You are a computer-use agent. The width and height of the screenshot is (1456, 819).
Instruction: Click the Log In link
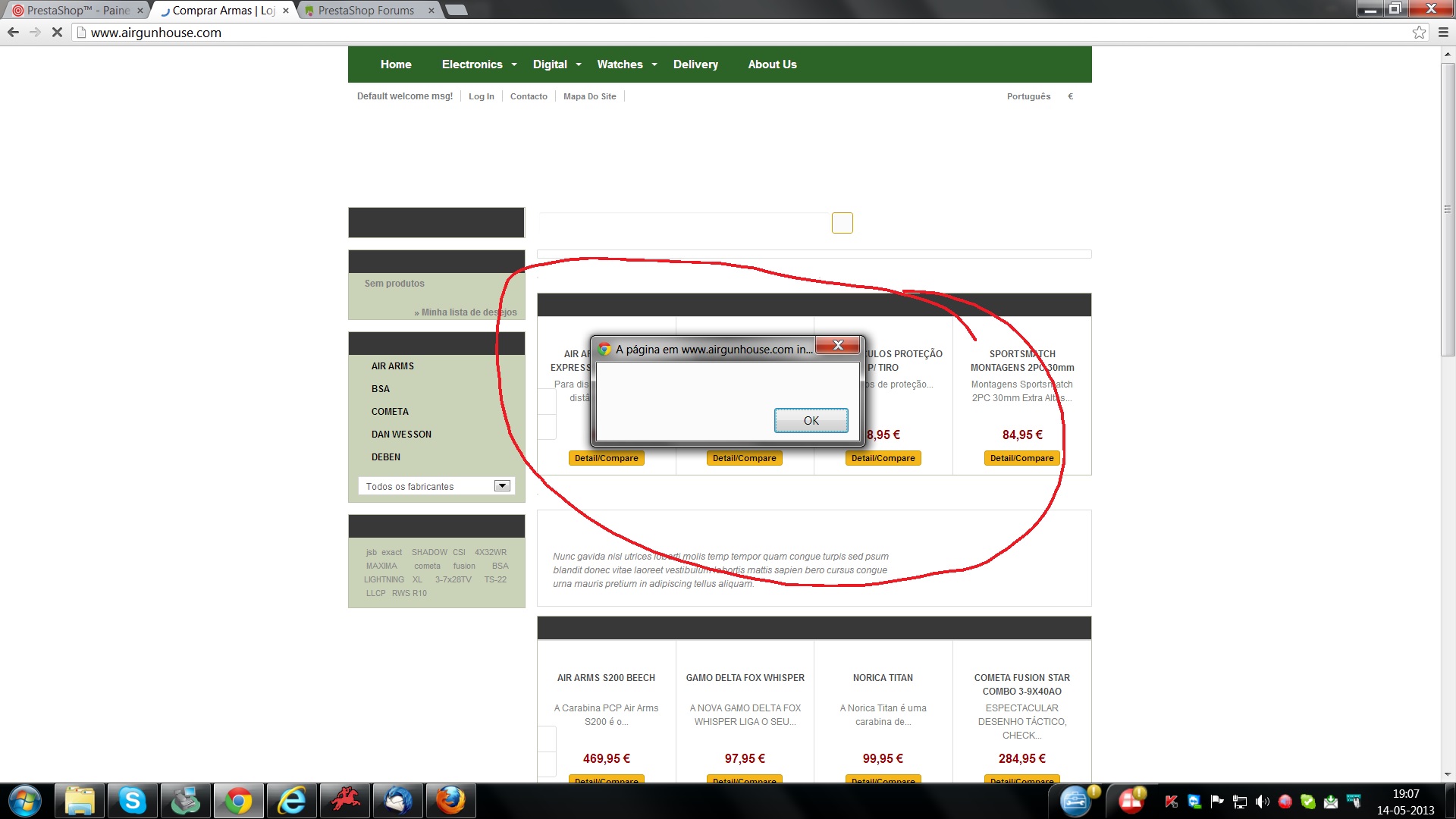pyautogui.click(x=481, y=96)
